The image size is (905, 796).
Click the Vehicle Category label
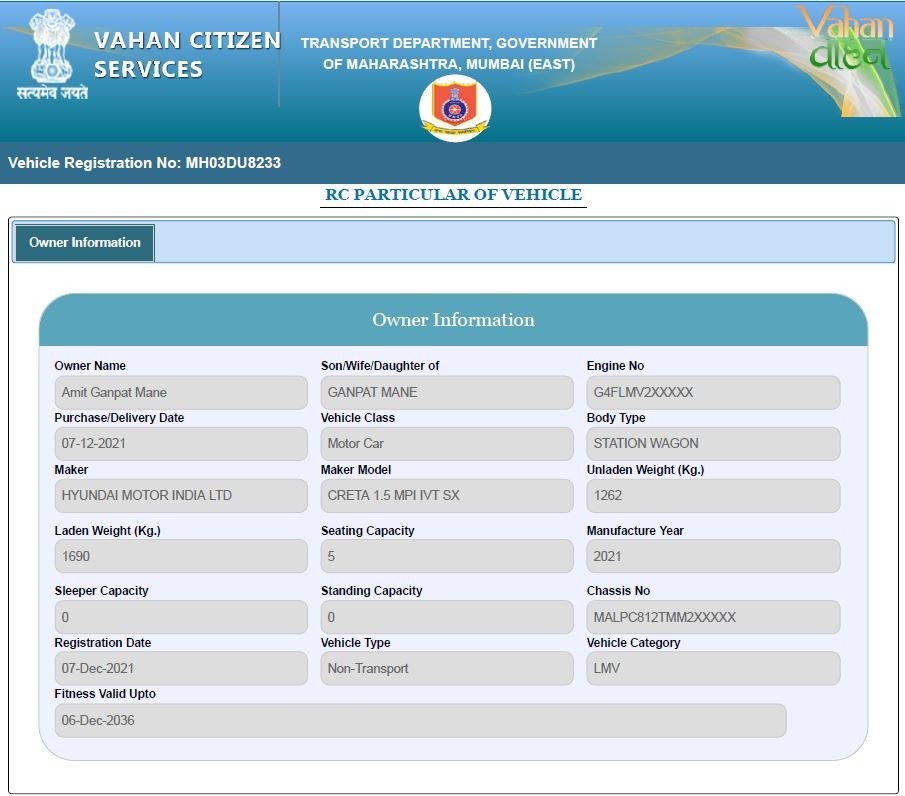pyautogui.click(x=633, y=643)
